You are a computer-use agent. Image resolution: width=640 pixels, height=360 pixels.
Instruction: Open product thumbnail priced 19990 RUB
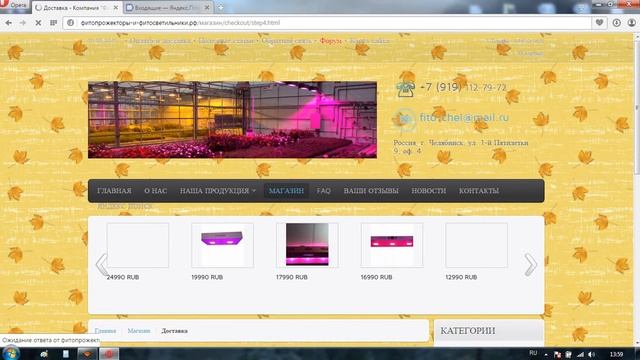tap(222, 245)
